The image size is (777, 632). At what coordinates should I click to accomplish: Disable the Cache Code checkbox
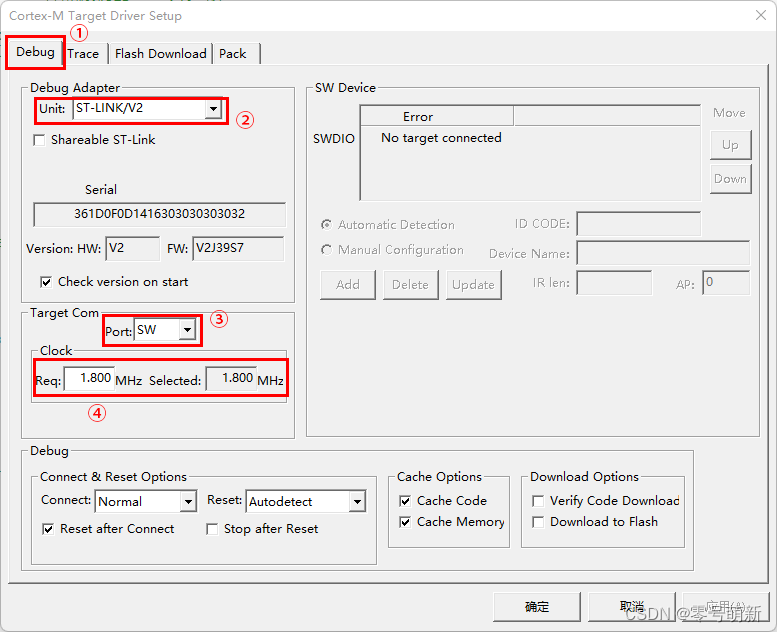point(405,501)
